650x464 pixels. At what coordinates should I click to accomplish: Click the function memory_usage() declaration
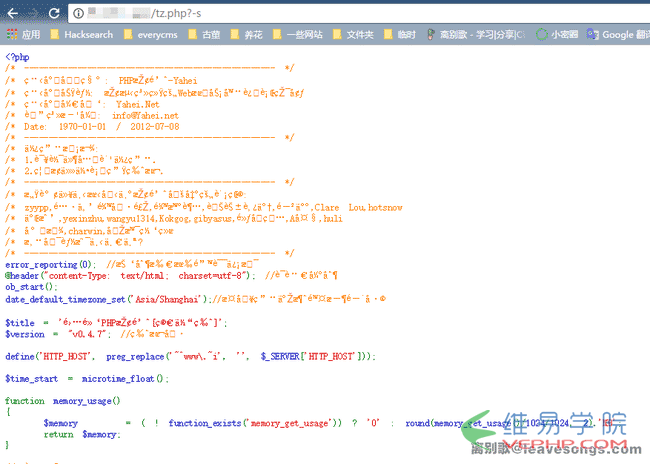(x=63, y=401)
